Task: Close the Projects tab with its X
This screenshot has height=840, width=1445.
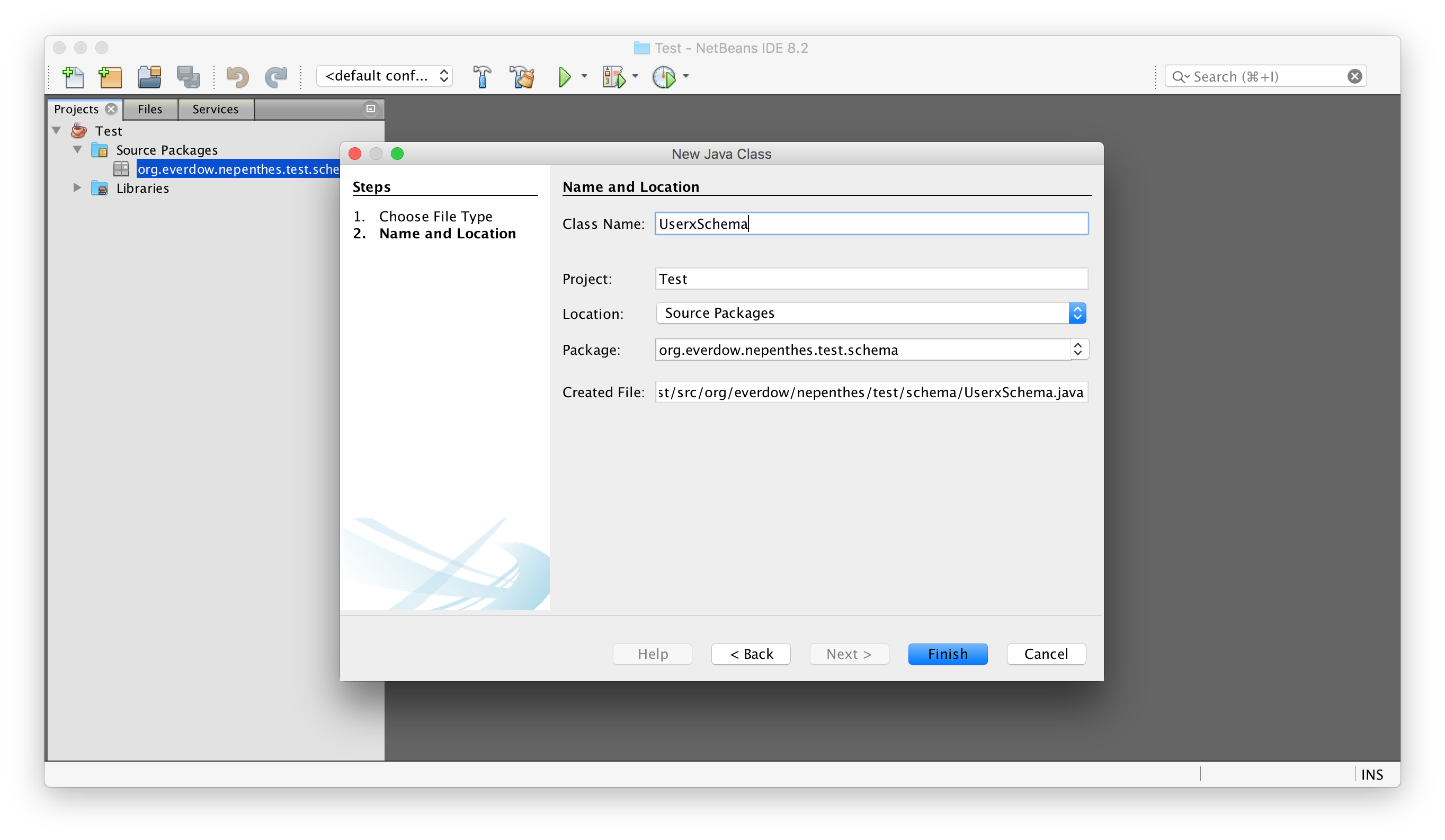Action: point(111,109)
